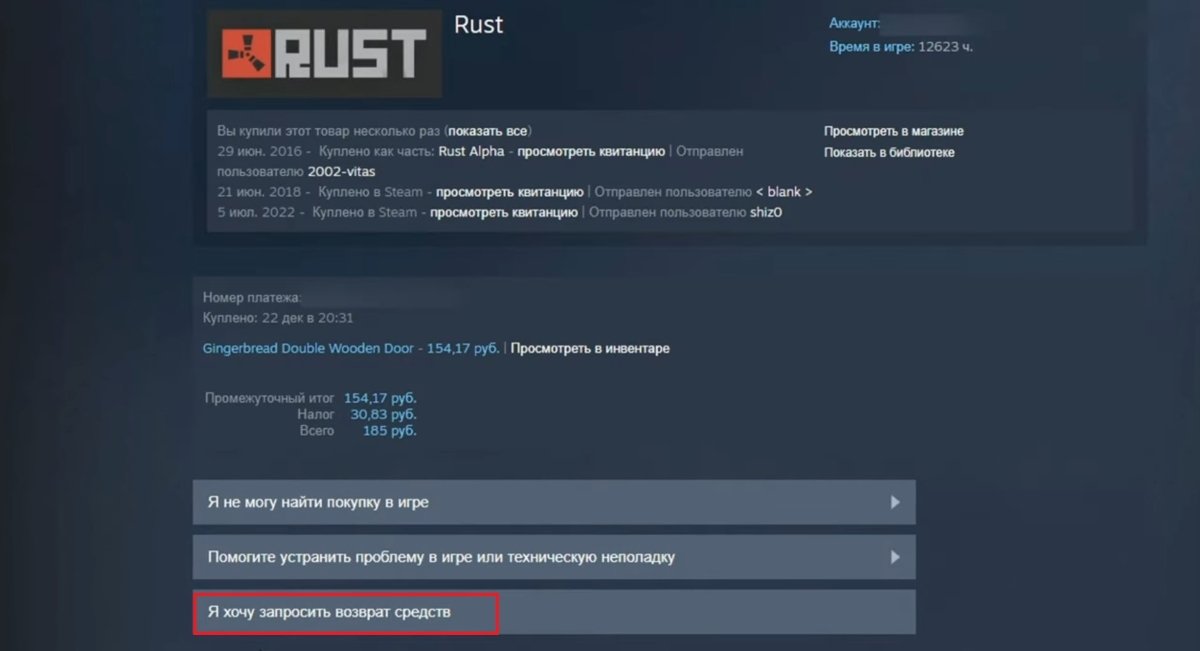
Task: Open 'Просмотреть в инвентаре' link
Action: (590, 348)
